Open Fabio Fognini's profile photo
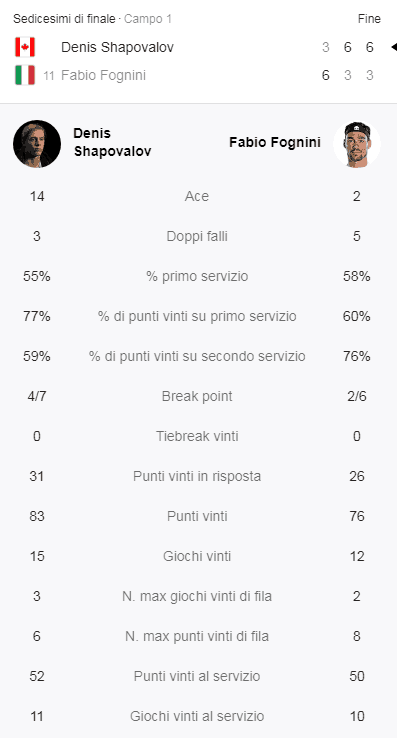This screenshot has height=738, width=397. pos(357,144)
